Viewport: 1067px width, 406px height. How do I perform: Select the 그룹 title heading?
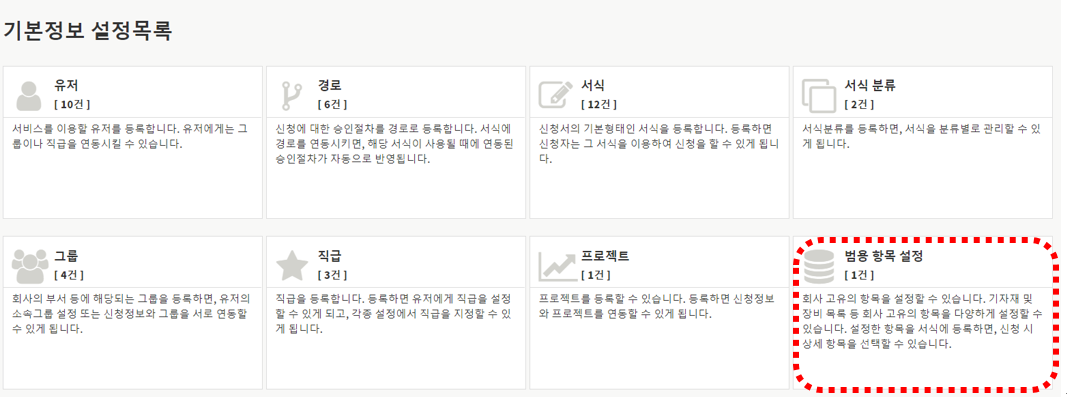66,256
